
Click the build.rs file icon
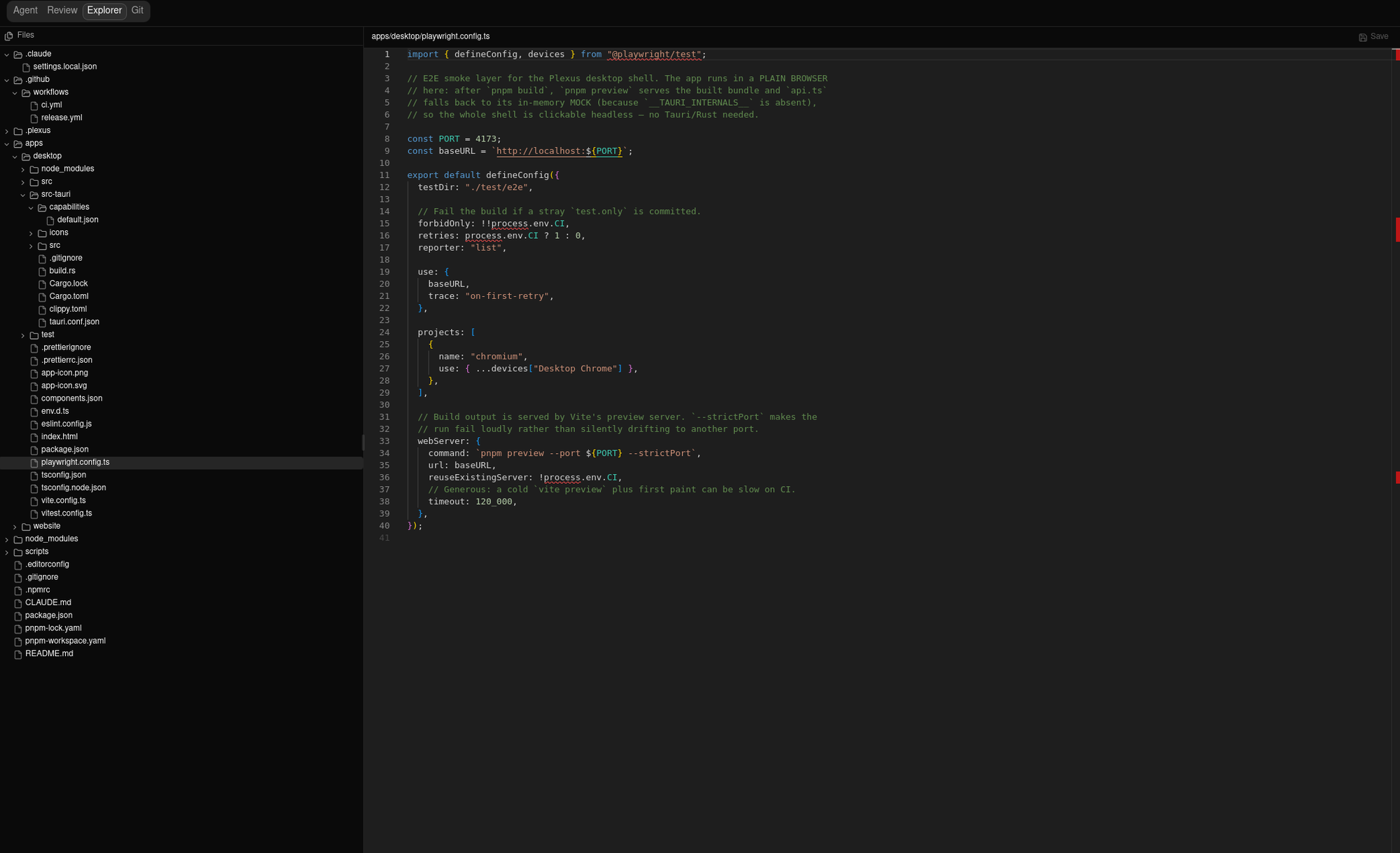[42, 271]
